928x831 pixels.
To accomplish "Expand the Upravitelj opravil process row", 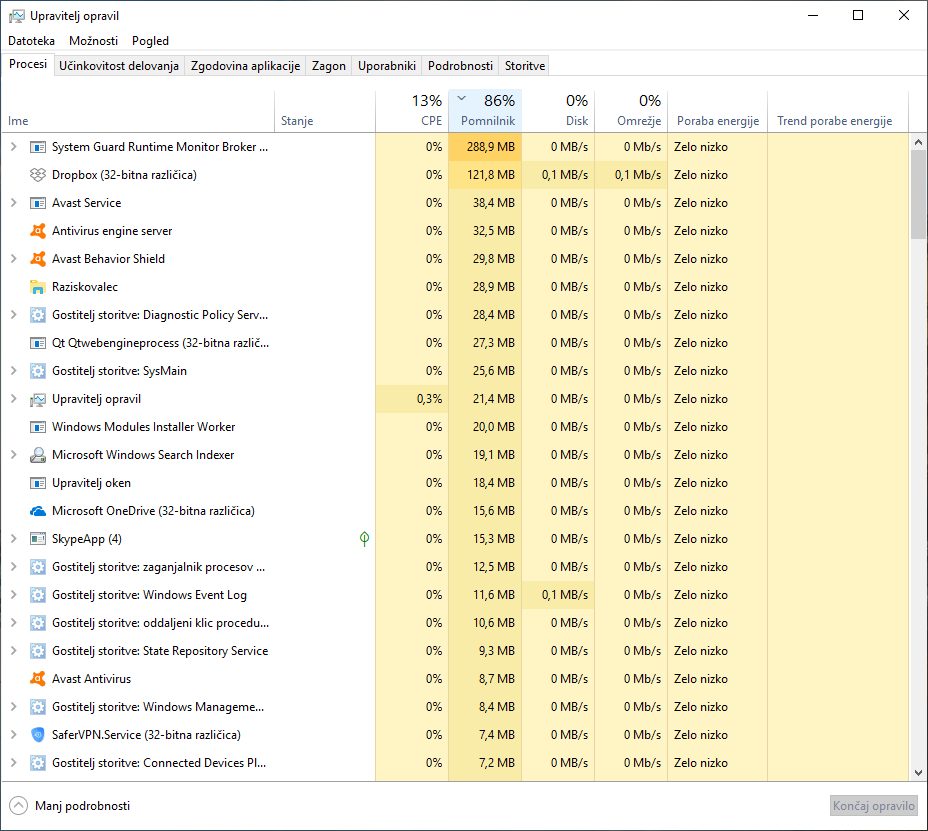I will (14, 399).
